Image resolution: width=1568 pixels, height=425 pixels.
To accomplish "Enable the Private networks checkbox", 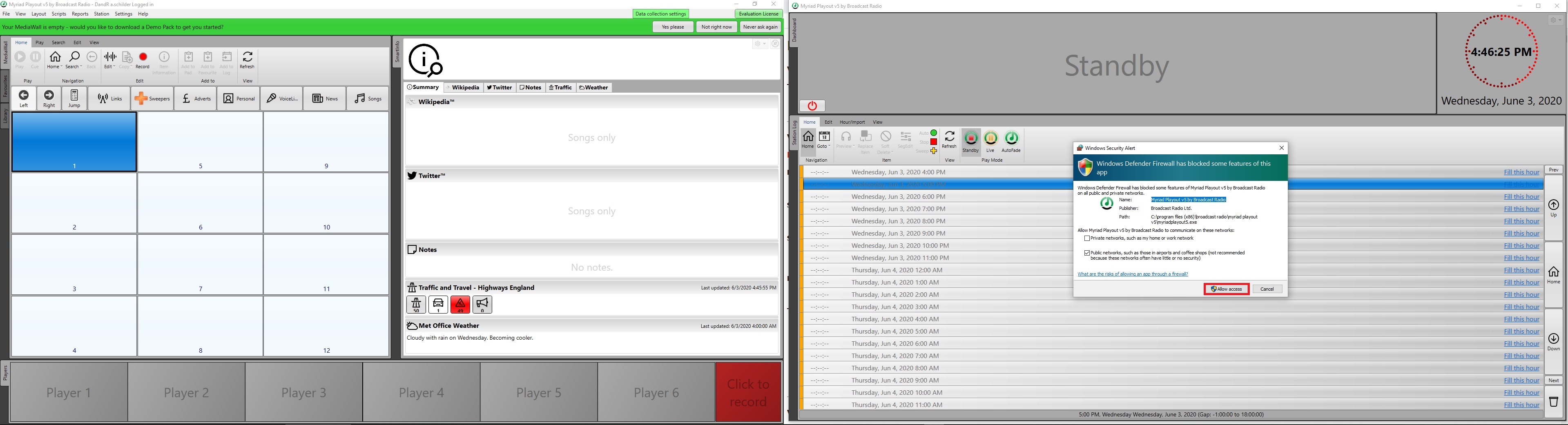I will [x=1087, y=238].
